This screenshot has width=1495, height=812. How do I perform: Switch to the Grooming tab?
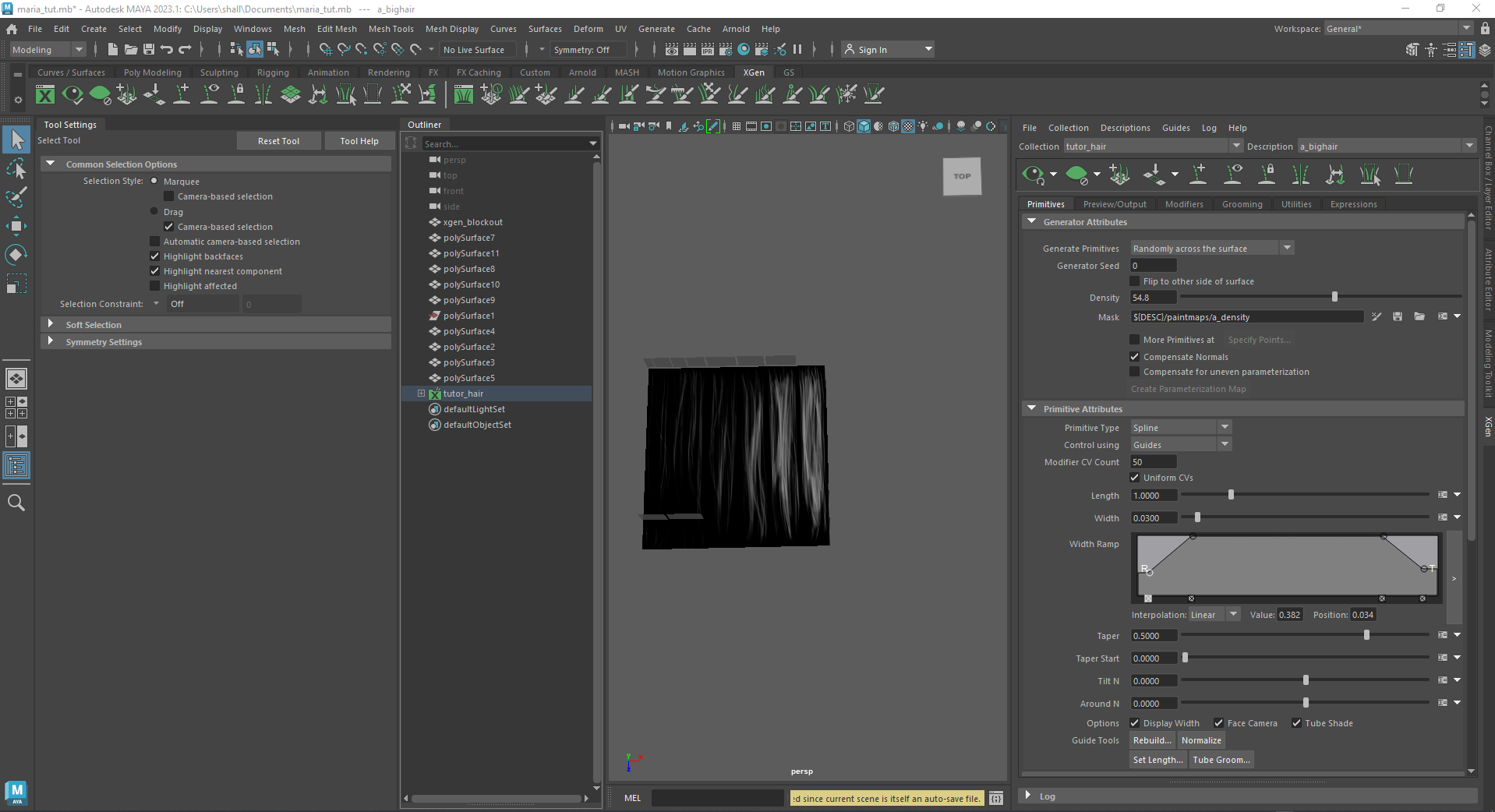click(x=1242, y=203)
